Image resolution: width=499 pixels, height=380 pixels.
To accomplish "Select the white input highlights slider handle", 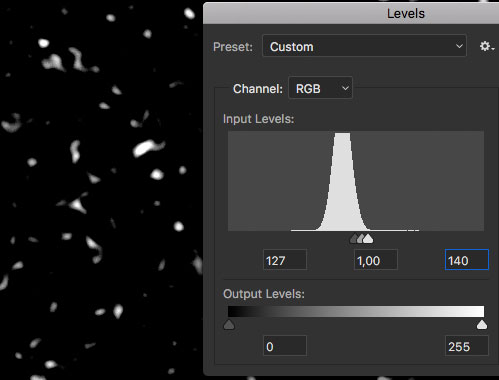I will click(x=368, y=239).
